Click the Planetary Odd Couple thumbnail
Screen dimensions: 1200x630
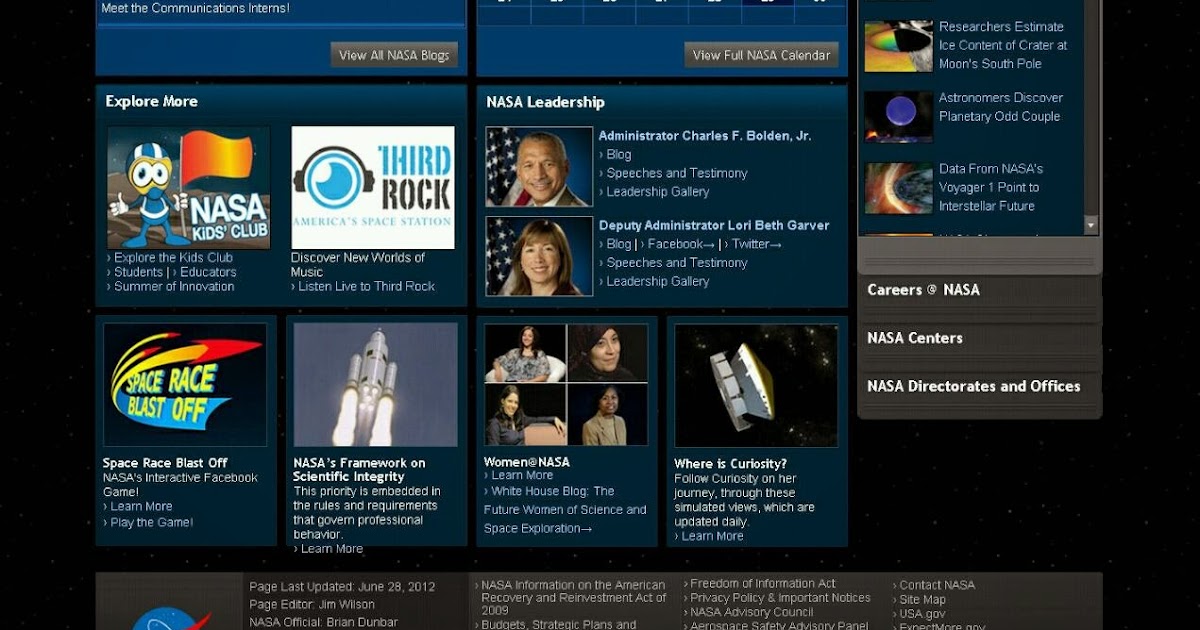coord(898,117)
